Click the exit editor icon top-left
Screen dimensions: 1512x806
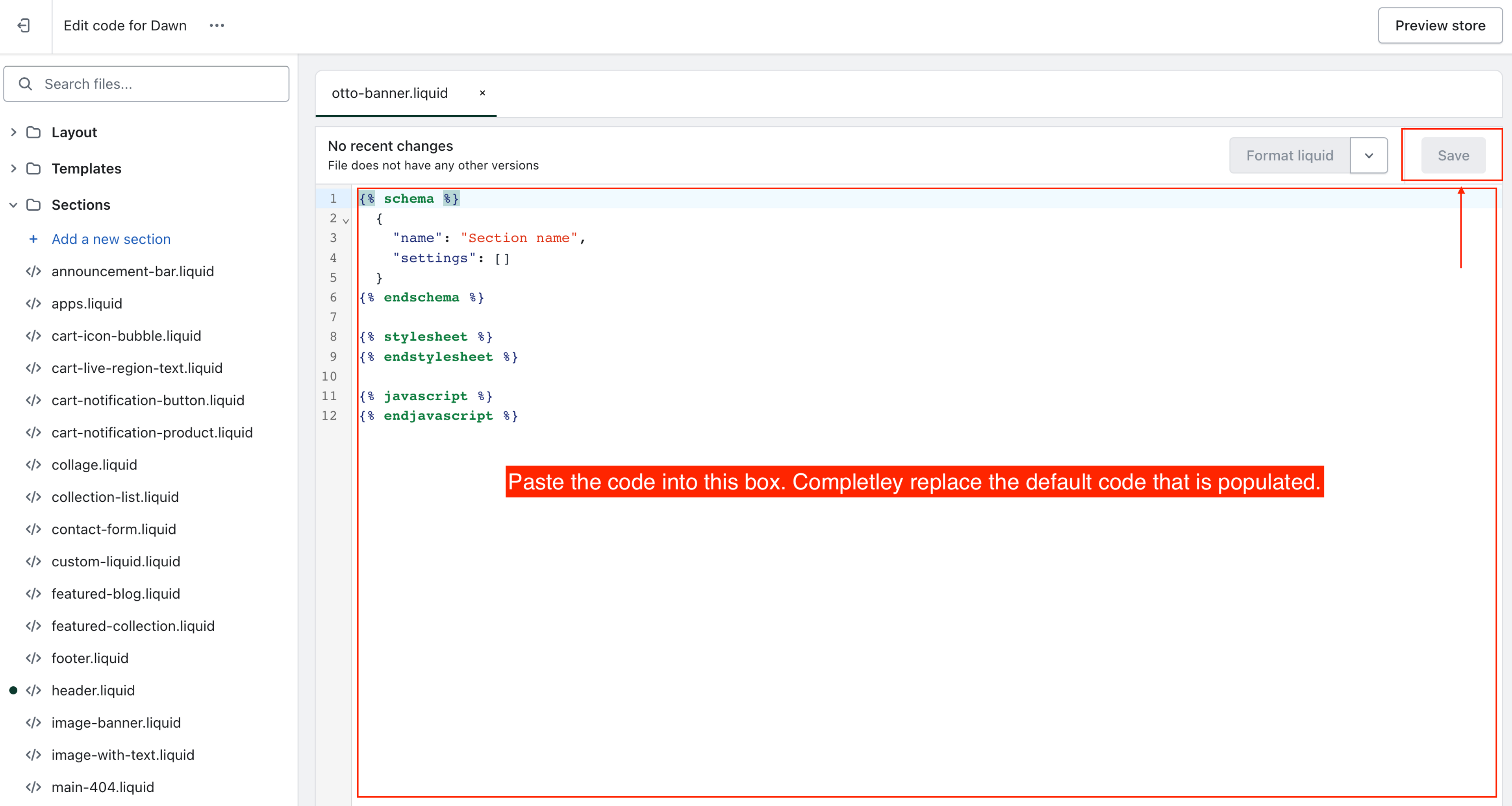pos(24,25)
